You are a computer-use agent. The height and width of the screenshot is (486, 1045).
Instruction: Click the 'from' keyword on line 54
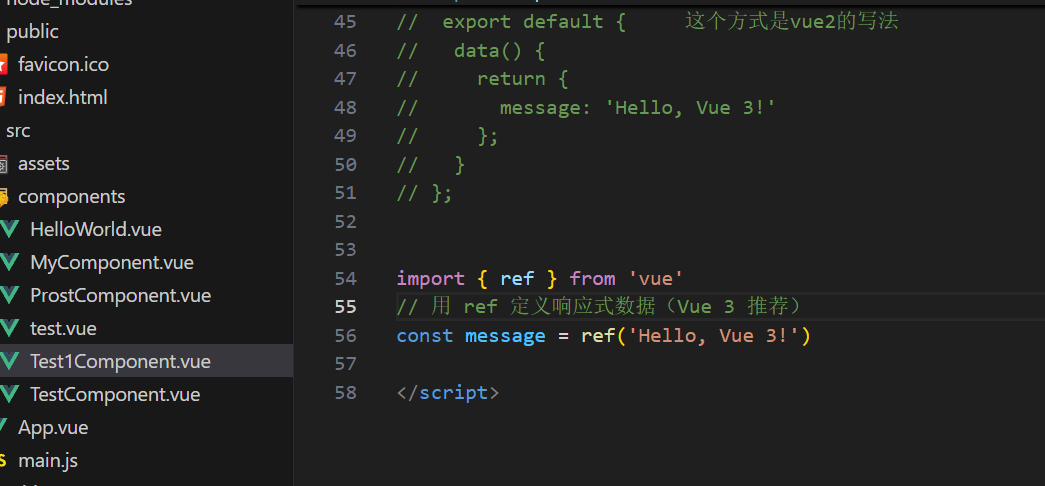(592, 279)
